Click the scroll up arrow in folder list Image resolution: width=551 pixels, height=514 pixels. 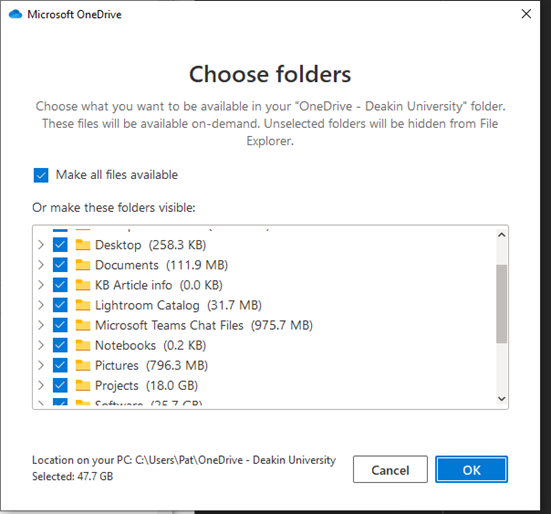[501, 235]
